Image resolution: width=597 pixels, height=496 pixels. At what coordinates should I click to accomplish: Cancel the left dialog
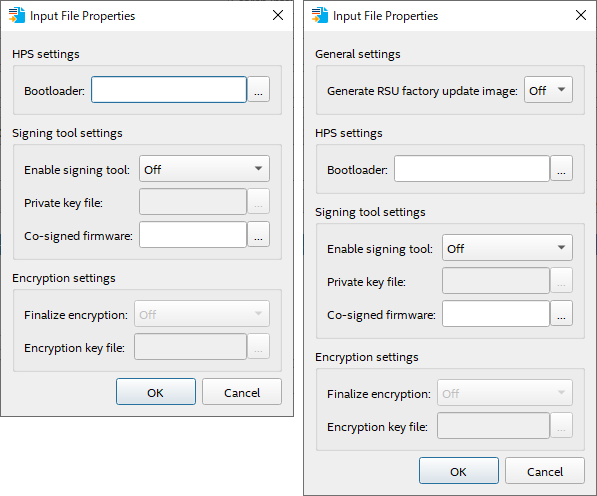click(x=242, y=392)
